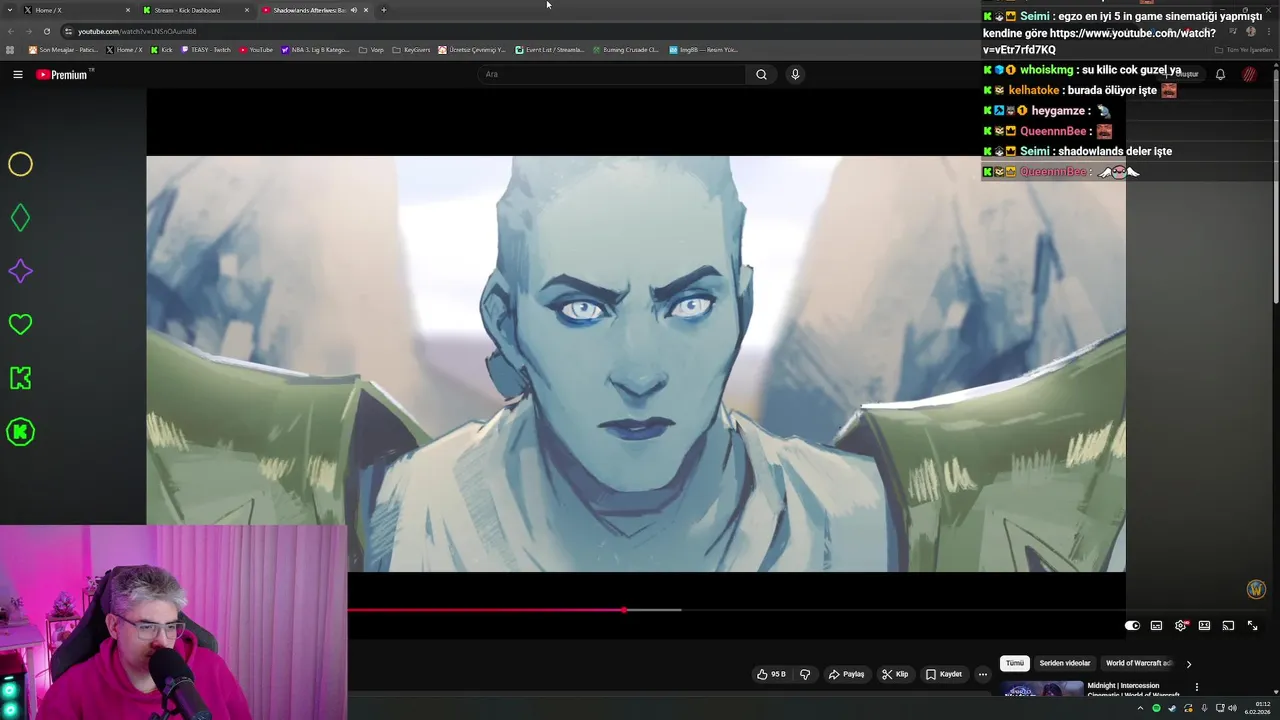Click the yellow circle overlay icon

20,164
